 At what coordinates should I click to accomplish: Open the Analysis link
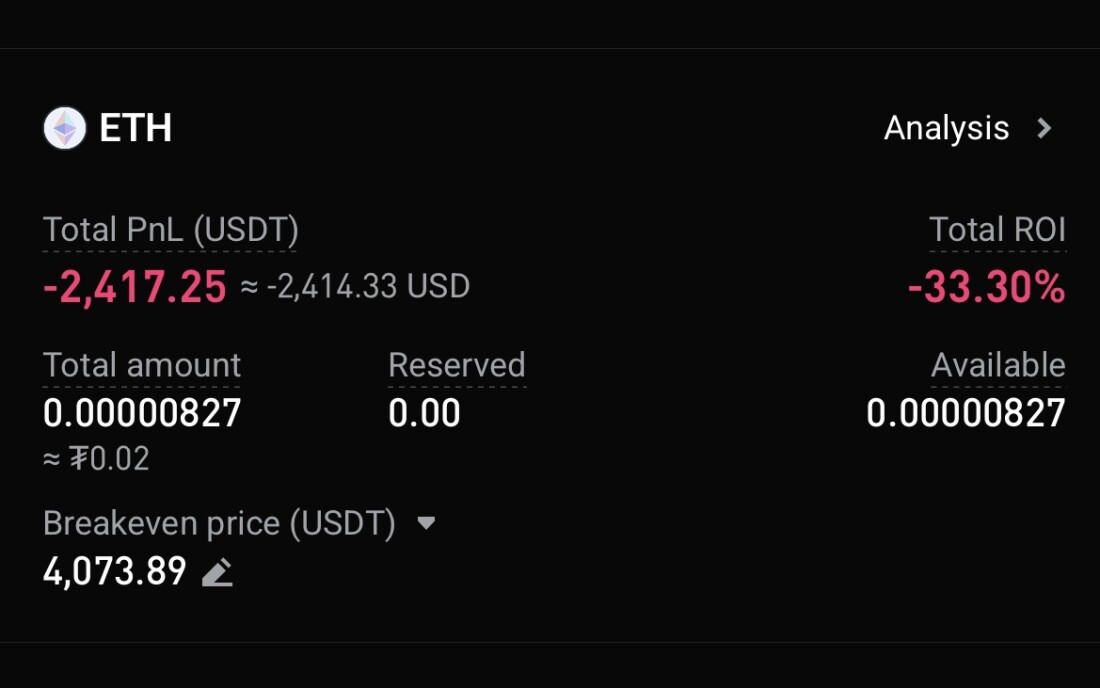(946, 128)
